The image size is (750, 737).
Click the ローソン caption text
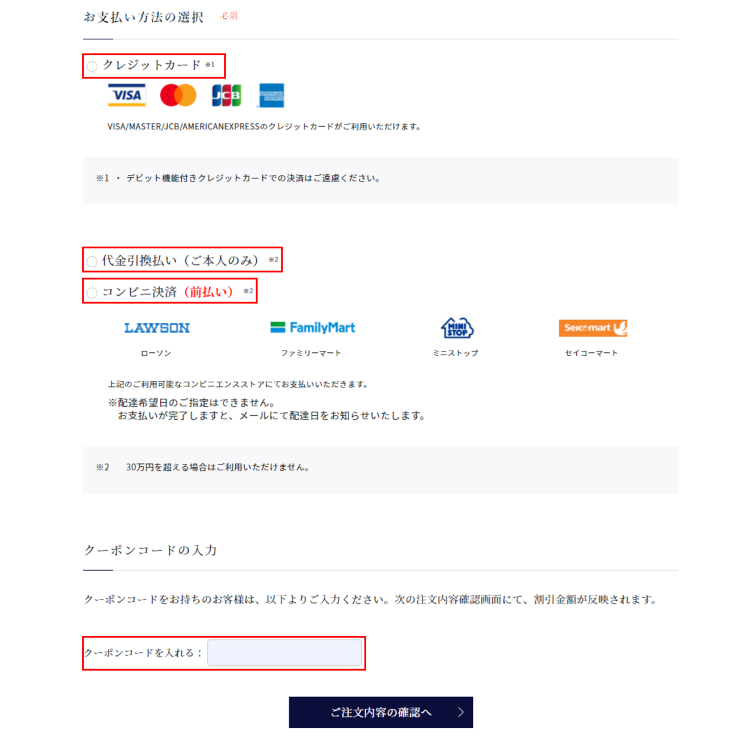click(x=156, y=353)
